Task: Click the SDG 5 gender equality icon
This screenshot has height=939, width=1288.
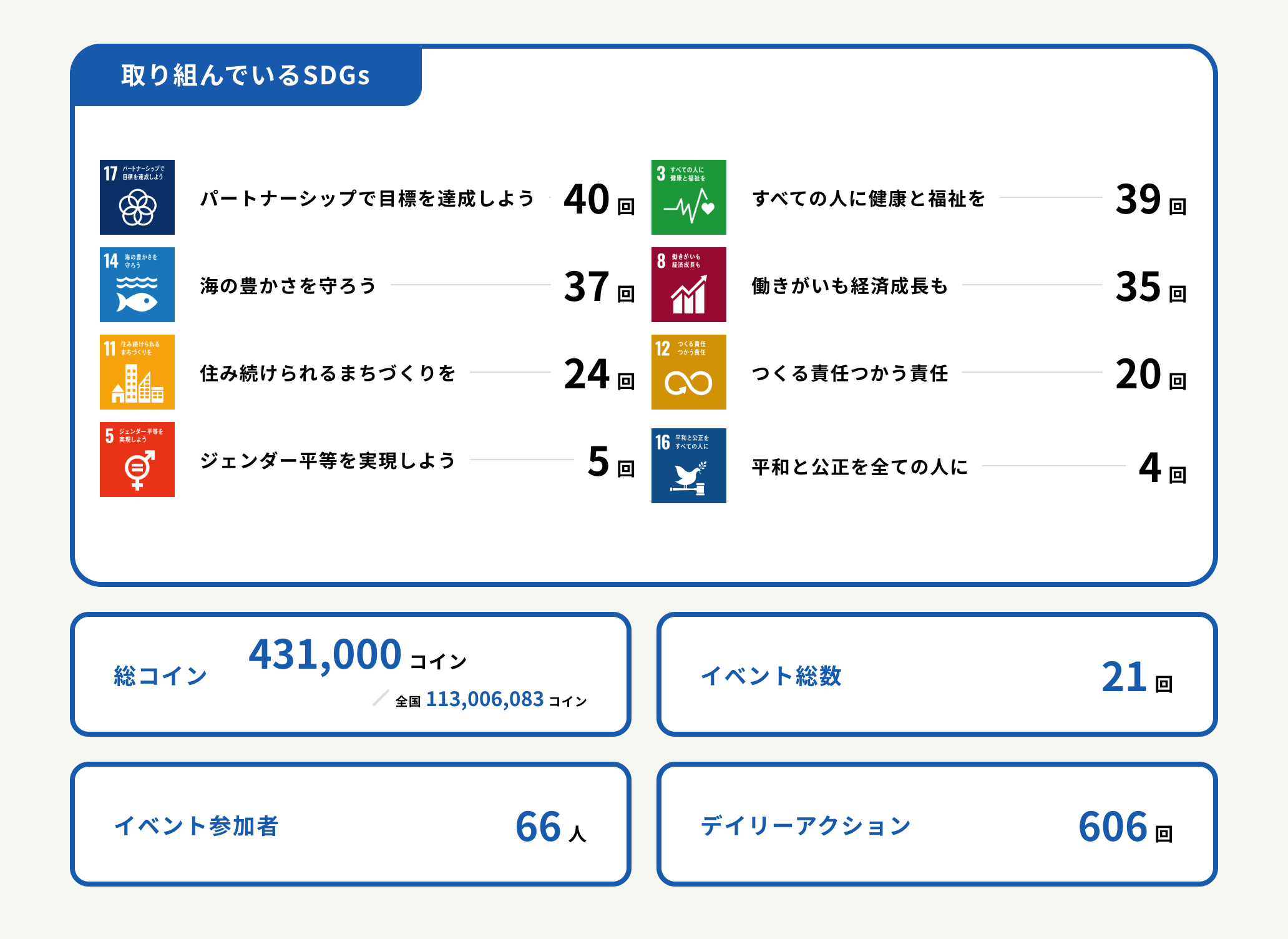Action: click(137, 460)
